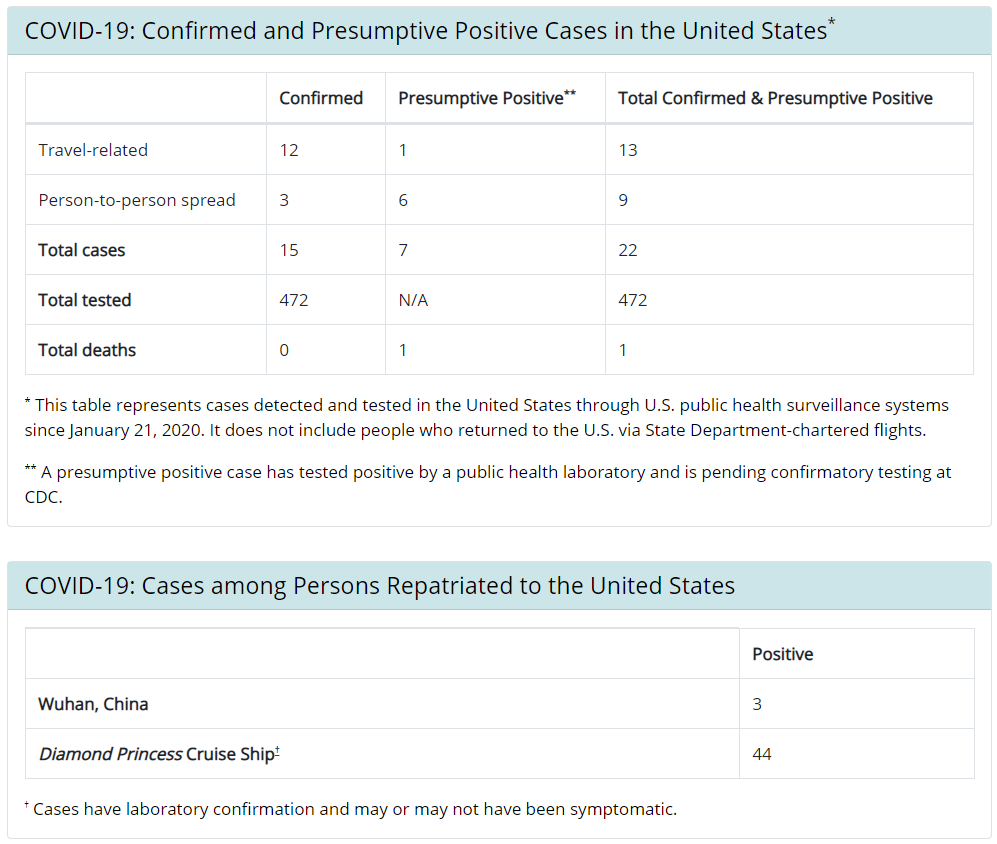Select the Total deaths row label
Viewport: 997px width, 844px height.
coord(87,350)
